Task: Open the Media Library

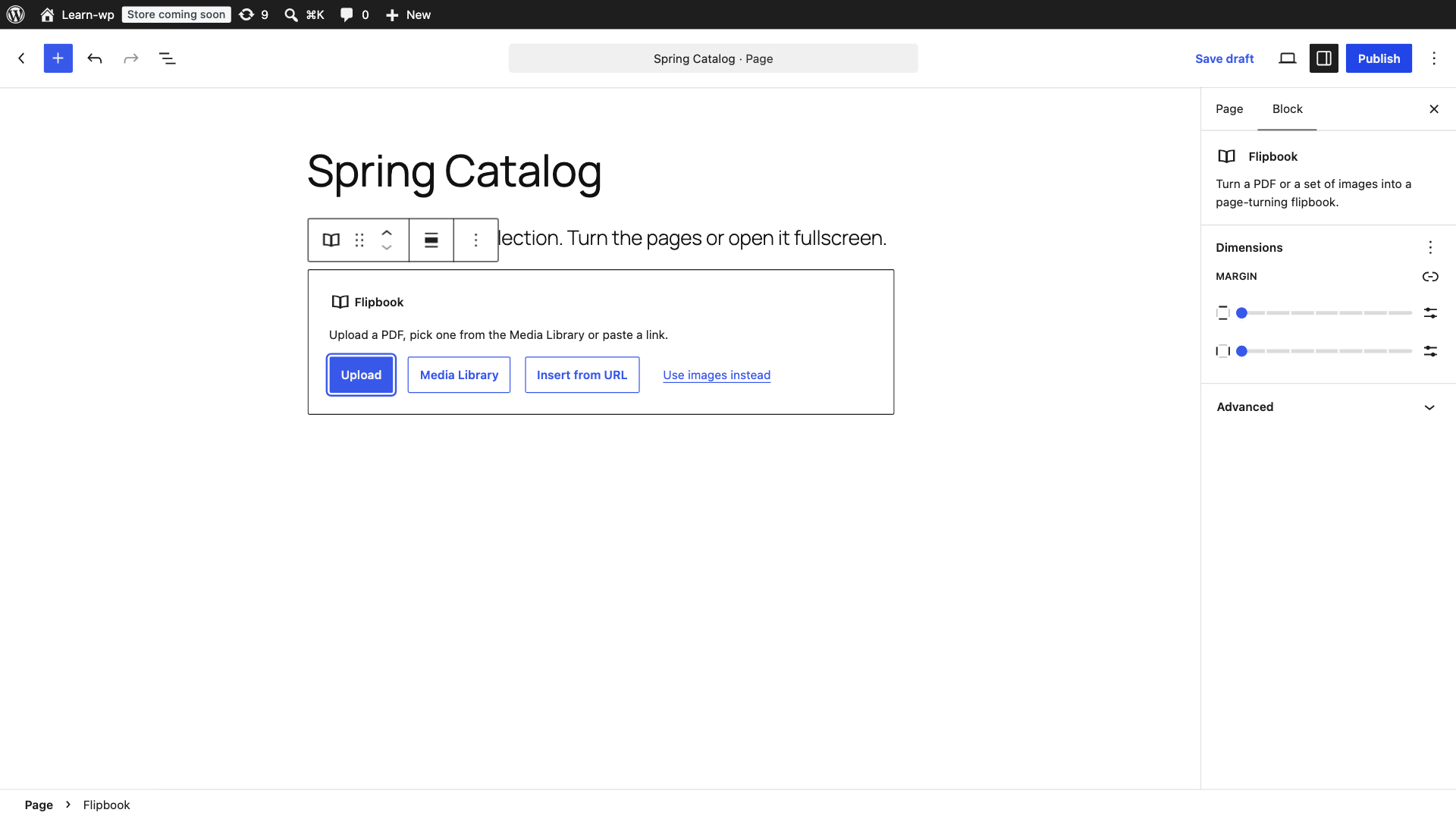Action: [459, 375]
